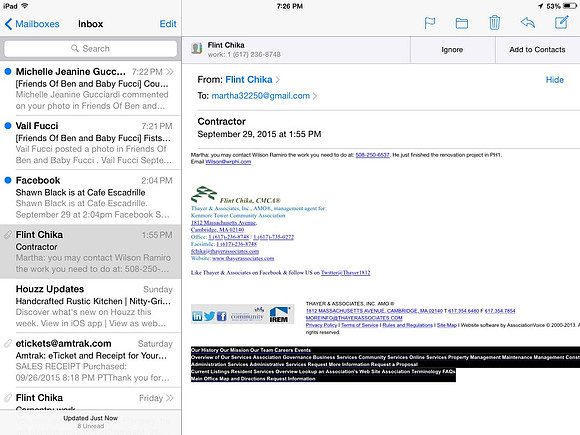Flag the open message
Viewport: 580px width, 435px height.
click(429, 23)
